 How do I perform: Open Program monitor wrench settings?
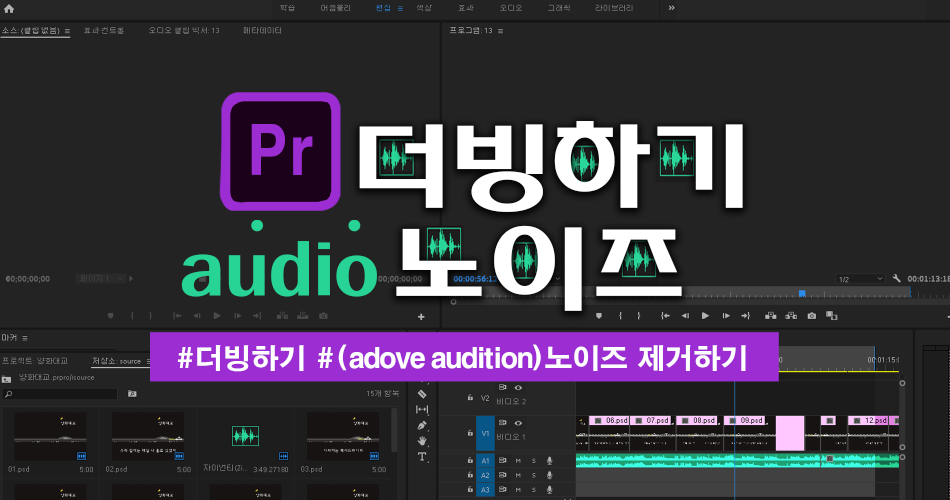[x=897, y=279]
